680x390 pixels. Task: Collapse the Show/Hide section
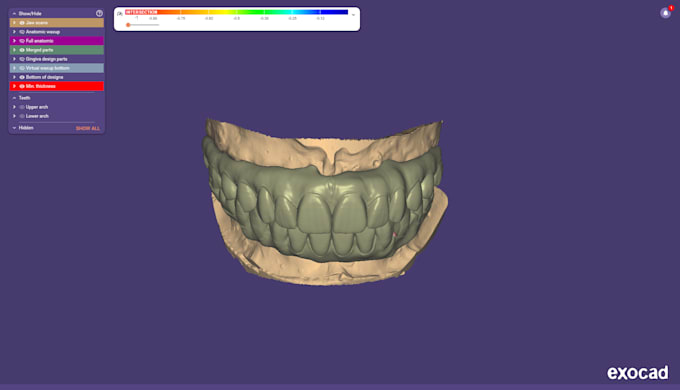tap(14, 13)
